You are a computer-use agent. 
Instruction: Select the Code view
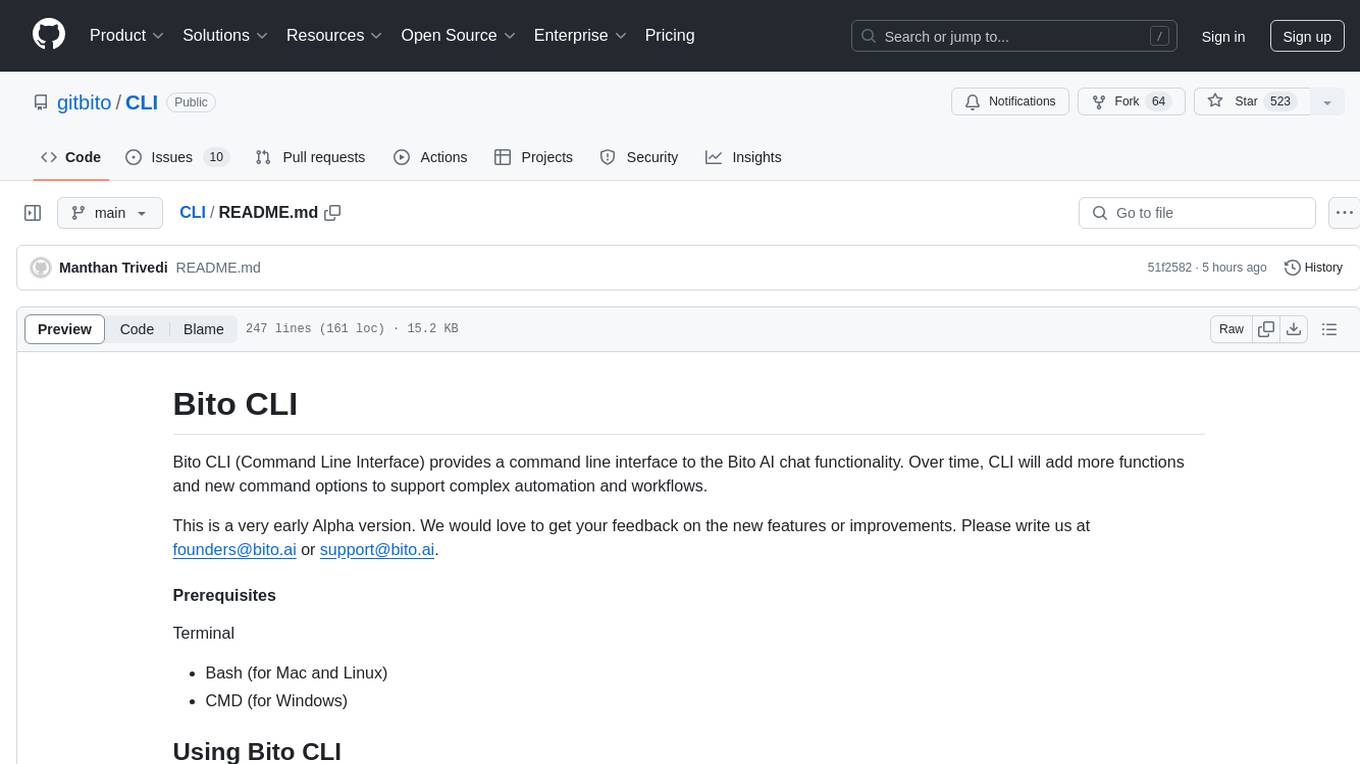tap(137, 329)
